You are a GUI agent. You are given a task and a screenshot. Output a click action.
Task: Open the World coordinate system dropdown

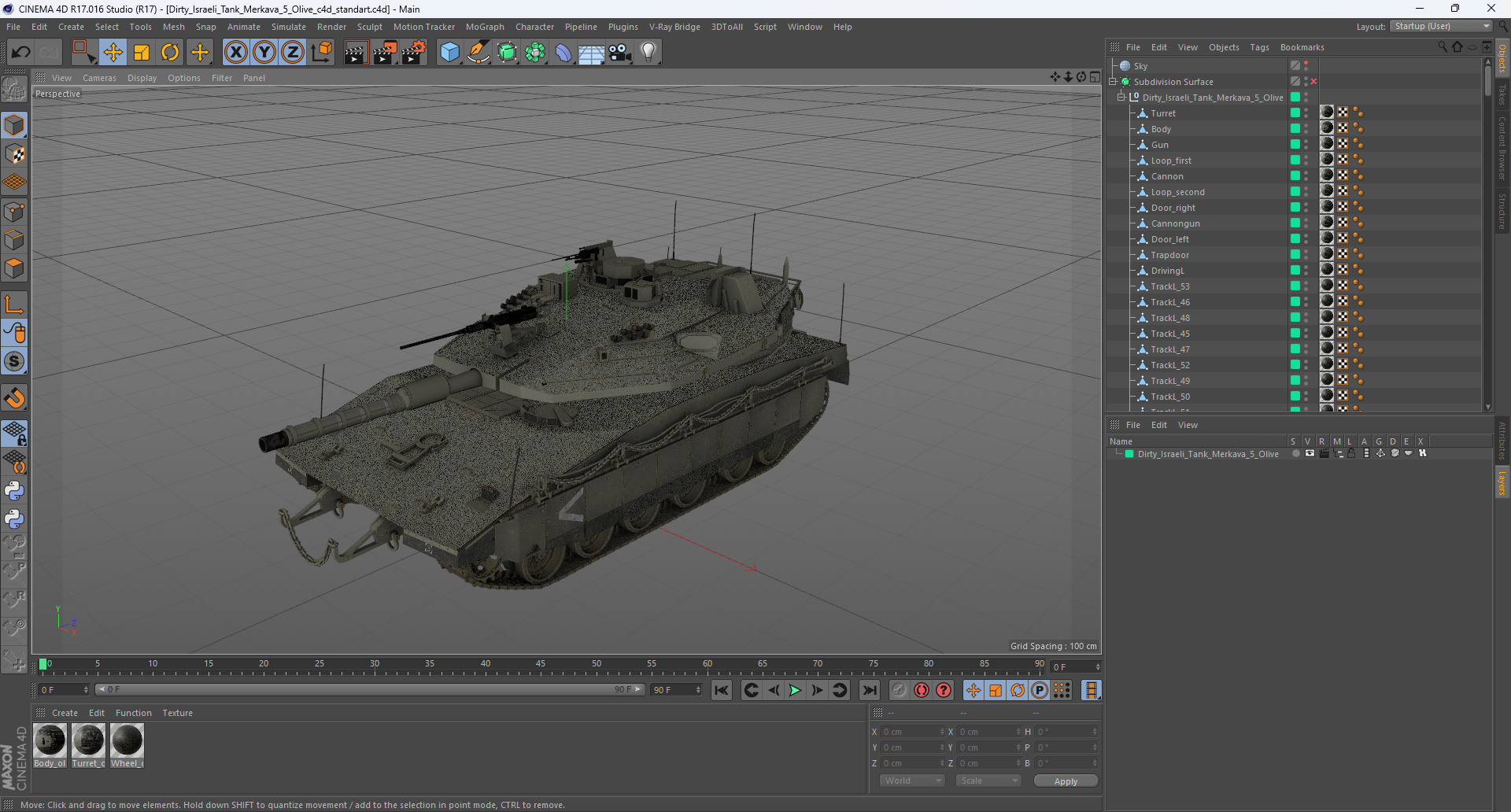[911, 781]
